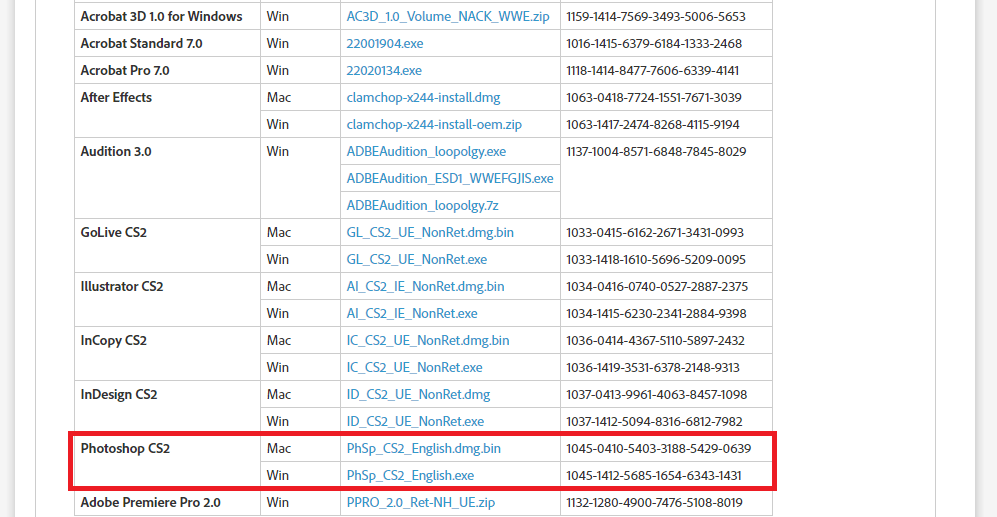The width and height of the screenshot is (997, 517).
Task: Get the ADBEAudition_loopolgy.7z archive
Action: tap(422, 206)
